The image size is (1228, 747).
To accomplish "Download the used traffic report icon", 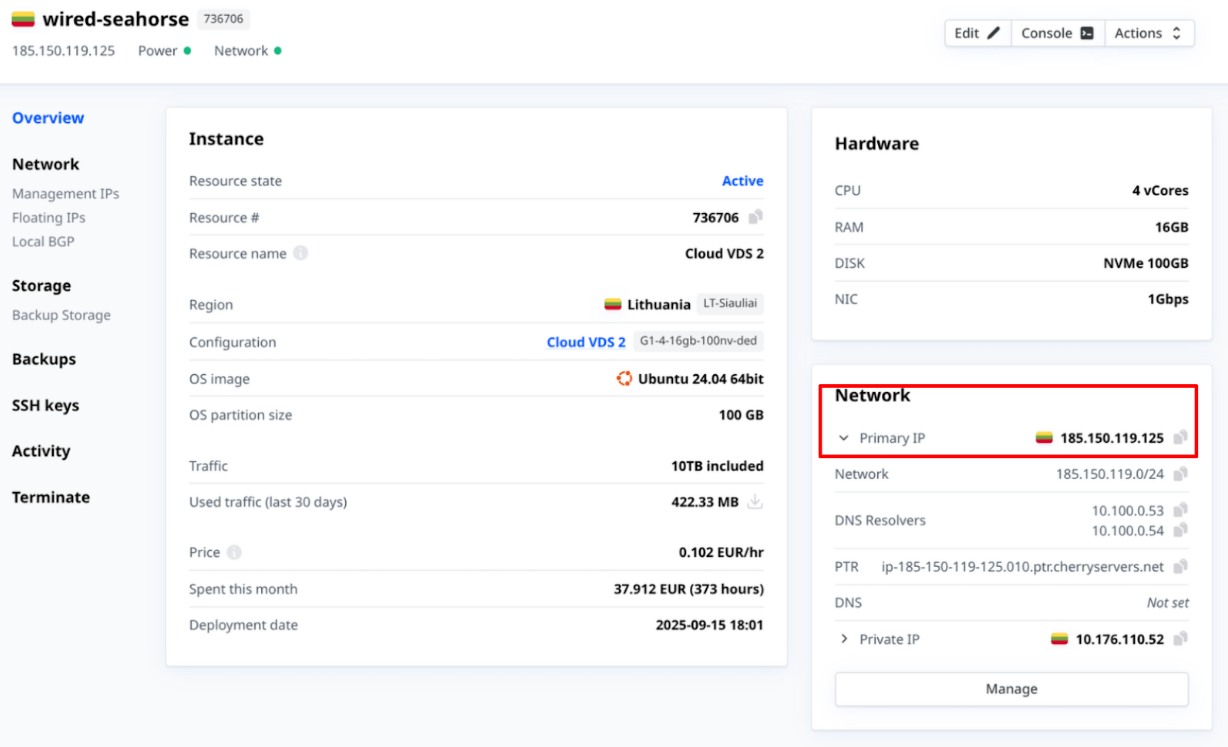I will click(x=755, y=502).
